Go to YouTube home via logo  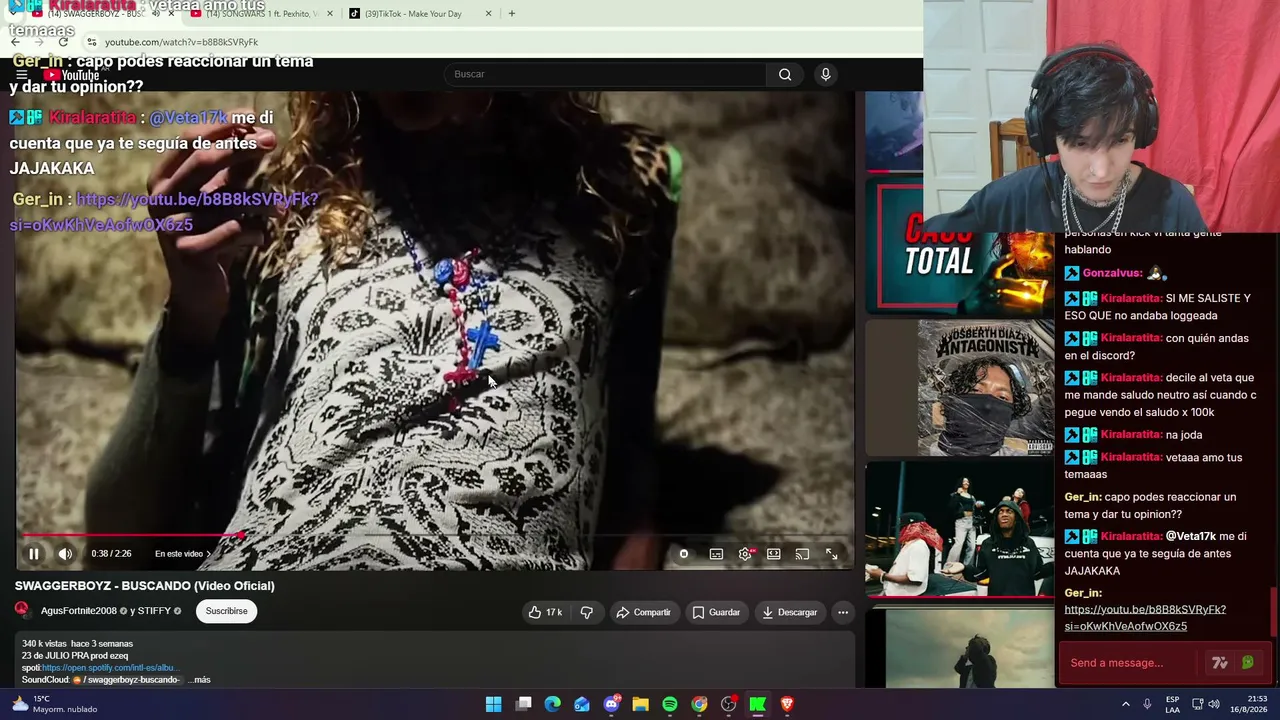(x=71, y=75)
